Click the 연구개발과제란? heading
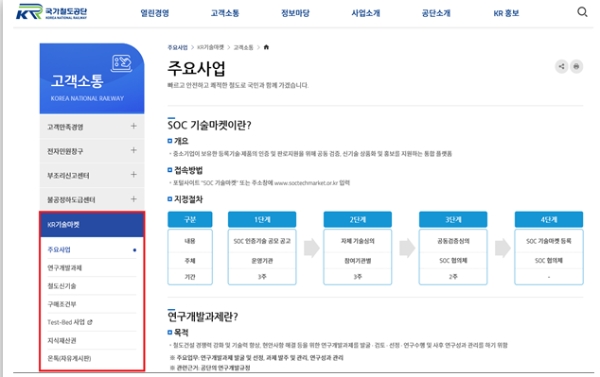 coord(203,317)
